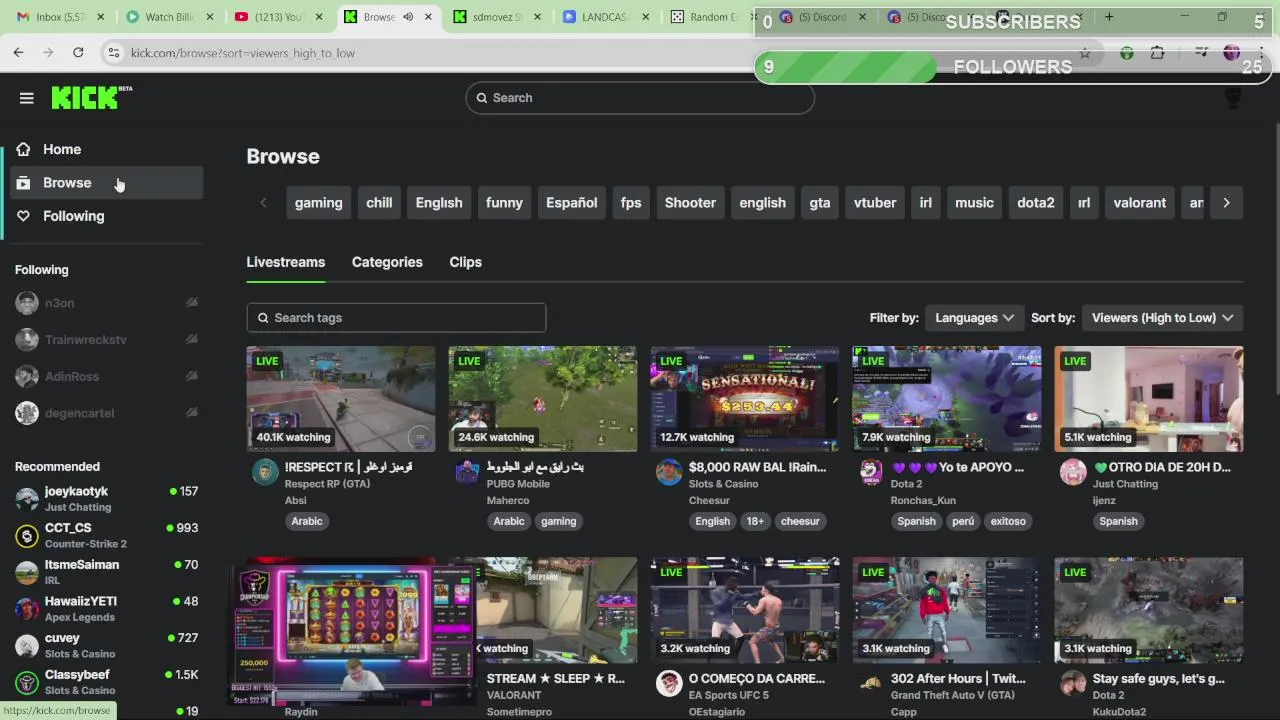Switch to the Livestreams tab

[x=286, y=262]
